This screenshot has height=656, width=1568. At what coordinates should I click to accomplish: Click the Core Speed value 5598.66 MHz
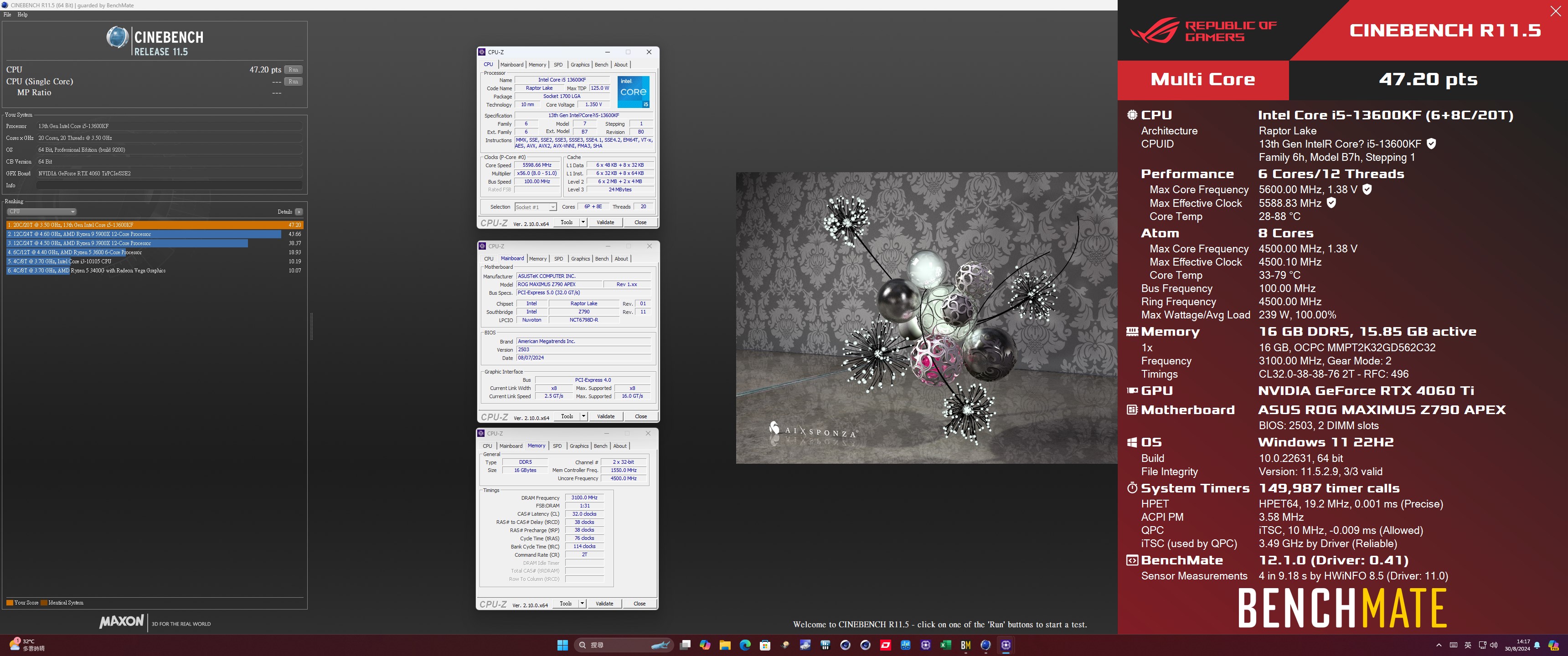tap(536, 165)
